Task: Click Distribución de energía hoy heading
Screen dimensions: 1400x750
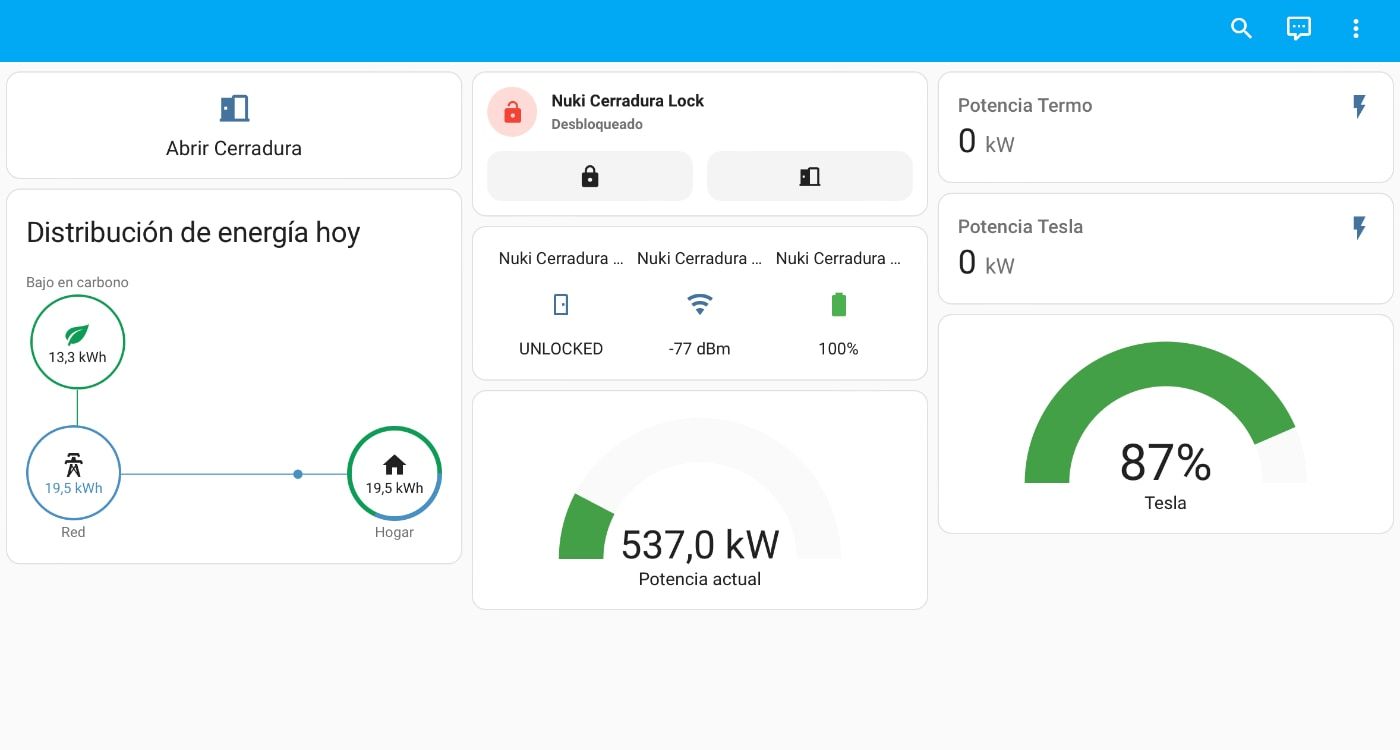Action: 193,233
